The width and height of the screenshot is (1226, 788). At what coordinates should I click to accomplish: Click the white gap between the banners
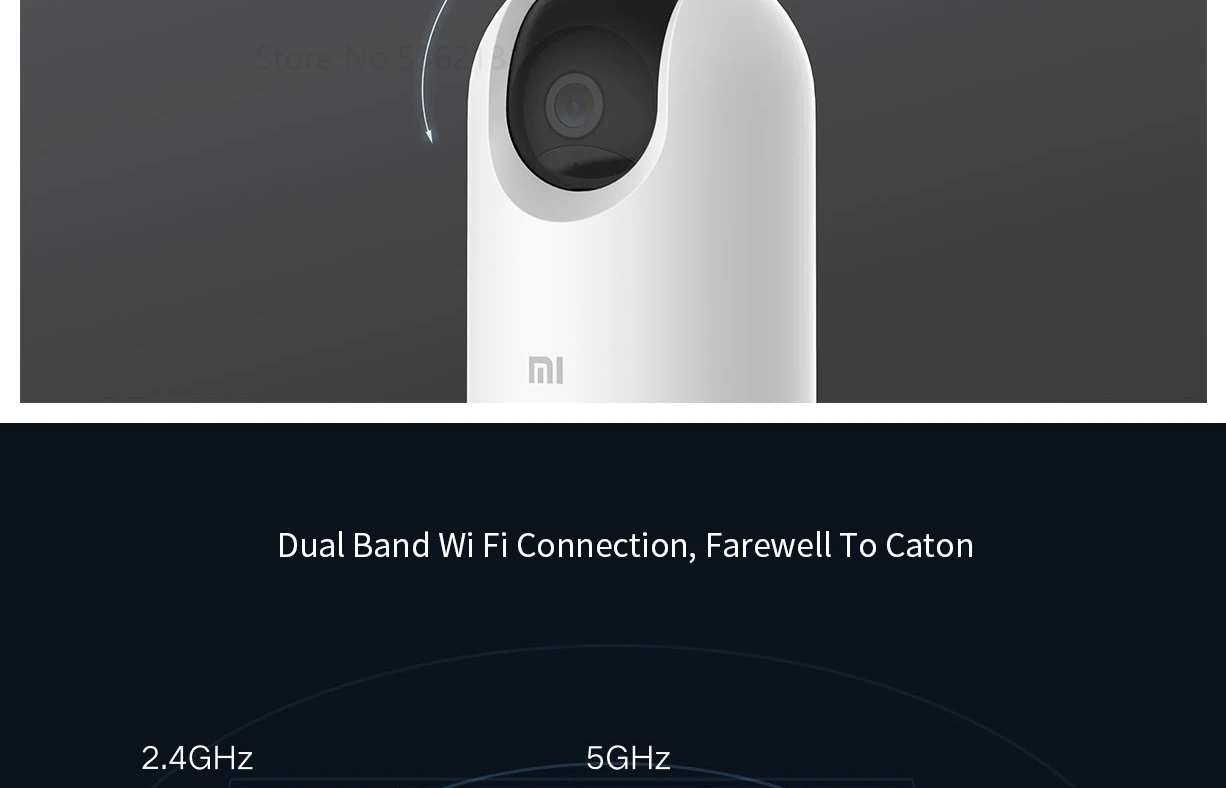click(613, 413)
